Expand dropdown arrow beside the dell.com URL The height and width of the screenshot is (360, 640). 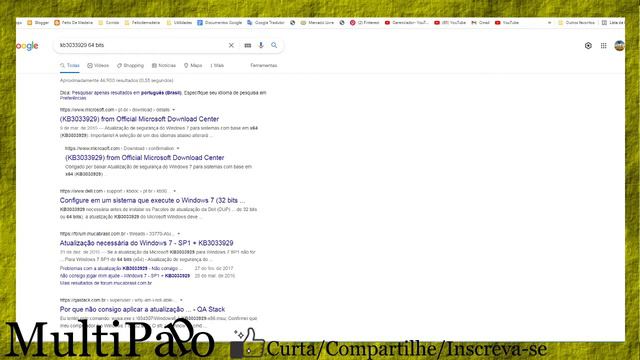coord(175,191)
